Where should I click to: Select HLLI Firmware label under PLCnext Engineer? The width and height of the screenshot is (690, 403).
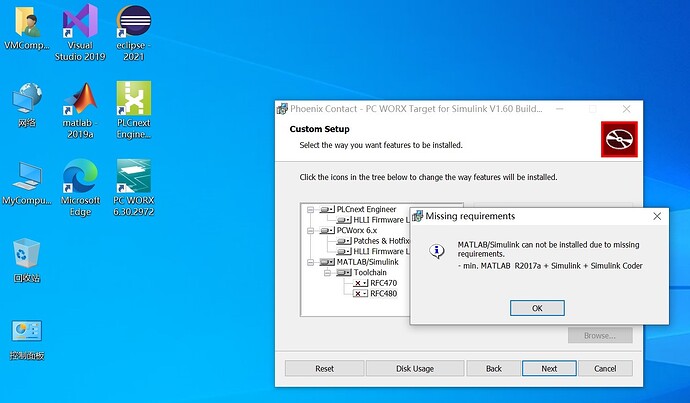(381, 220)
